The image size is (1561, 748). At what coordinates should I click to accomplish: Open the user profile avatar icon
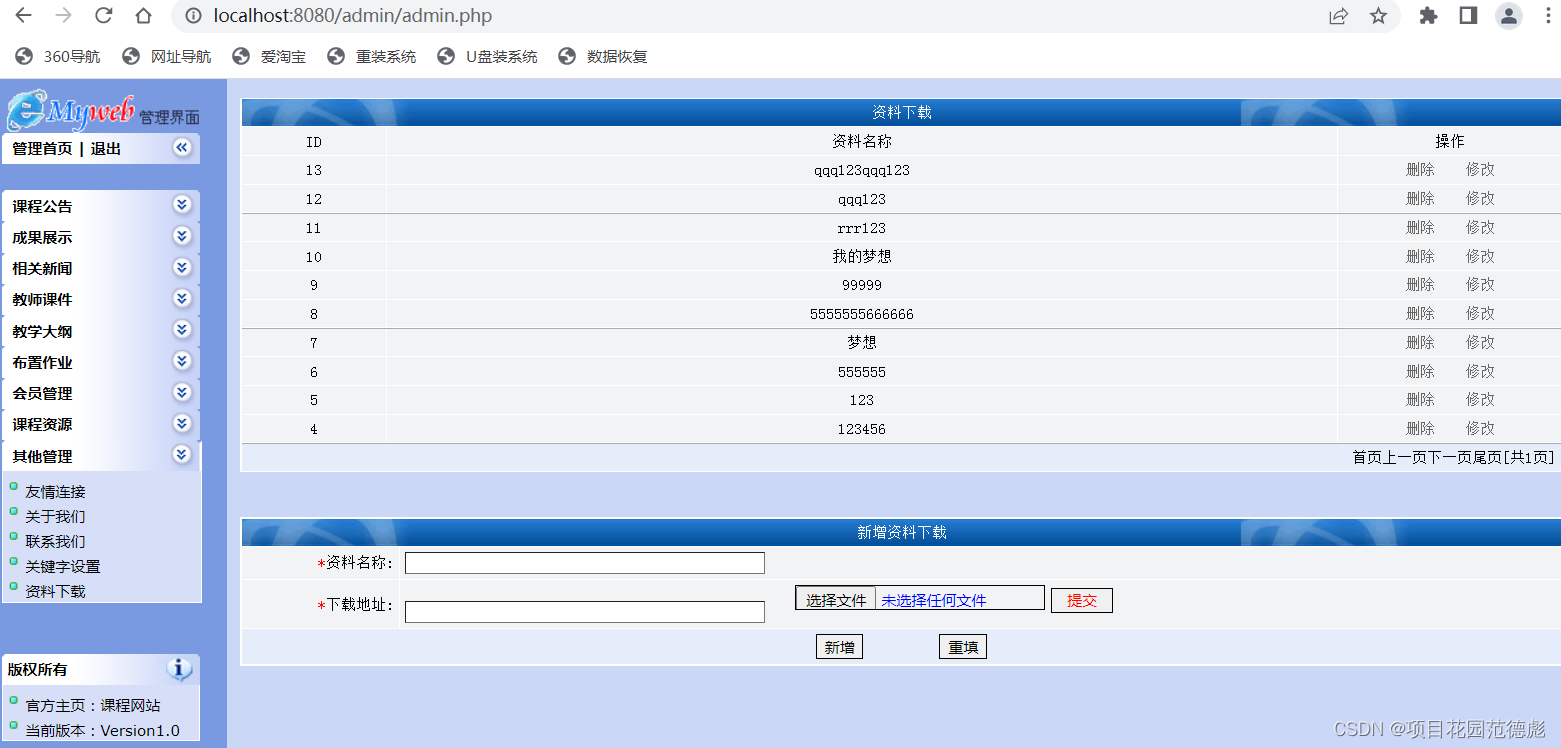point(1508,16)
